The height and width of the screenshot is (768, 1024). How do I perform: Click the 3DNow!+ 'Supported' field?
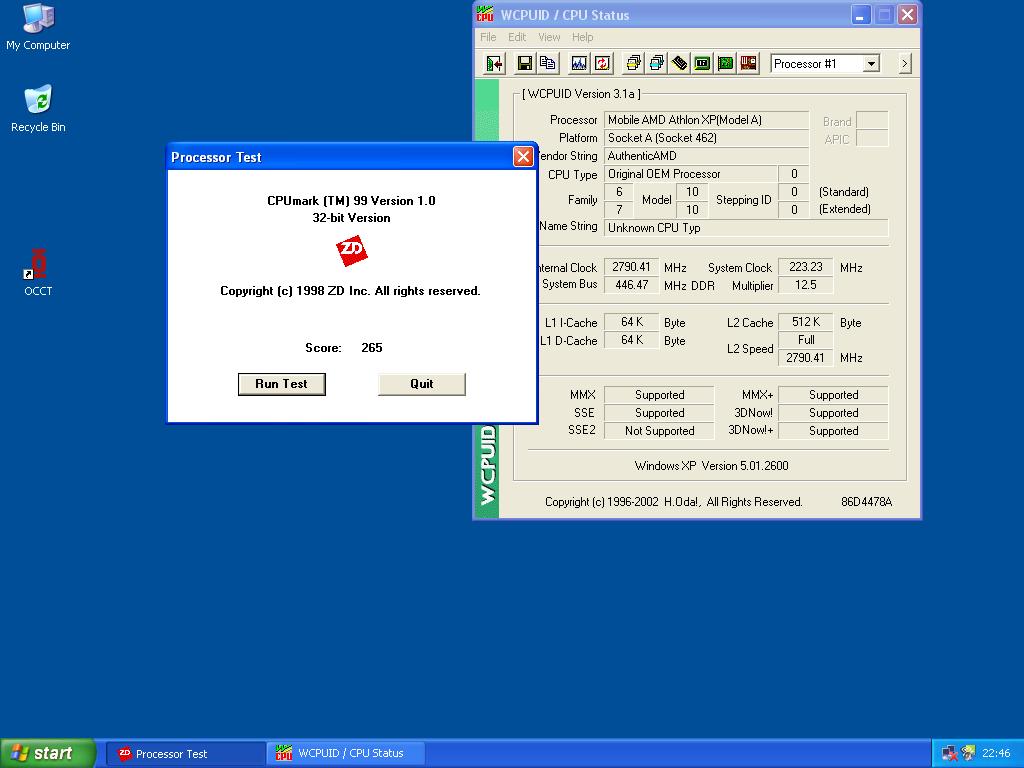point(833,431)
